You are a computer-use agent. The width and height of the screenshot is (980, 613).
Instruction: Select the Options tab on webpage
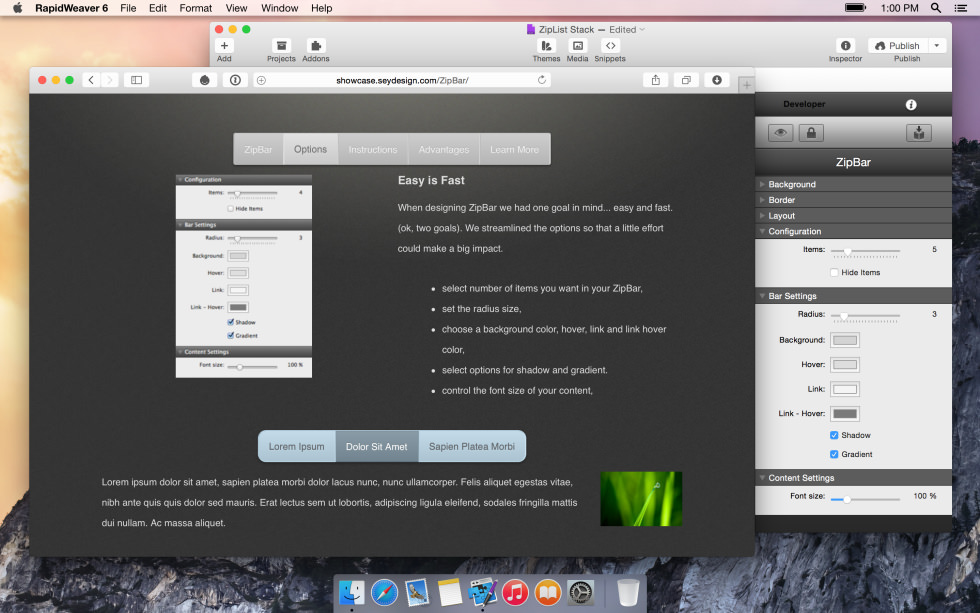(311, 149)
